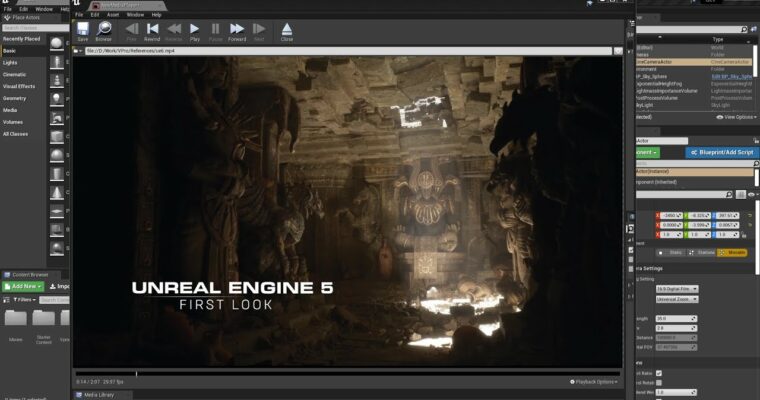Open Help menu in media player window

(156, 15)
